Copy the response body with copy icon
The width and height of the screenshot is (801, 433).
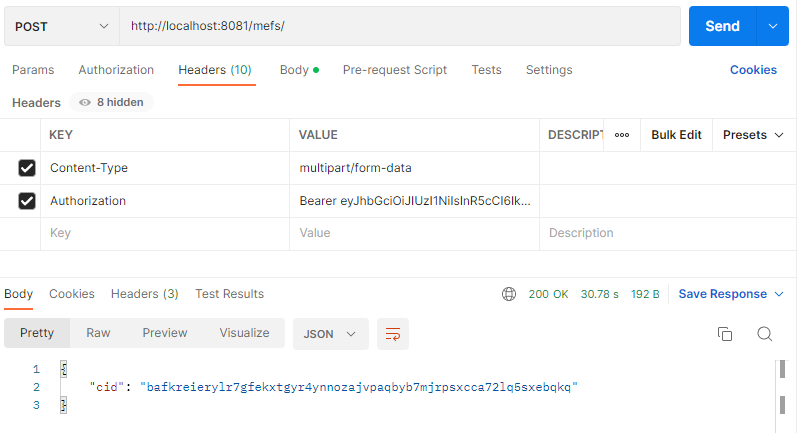coord(725,334)
